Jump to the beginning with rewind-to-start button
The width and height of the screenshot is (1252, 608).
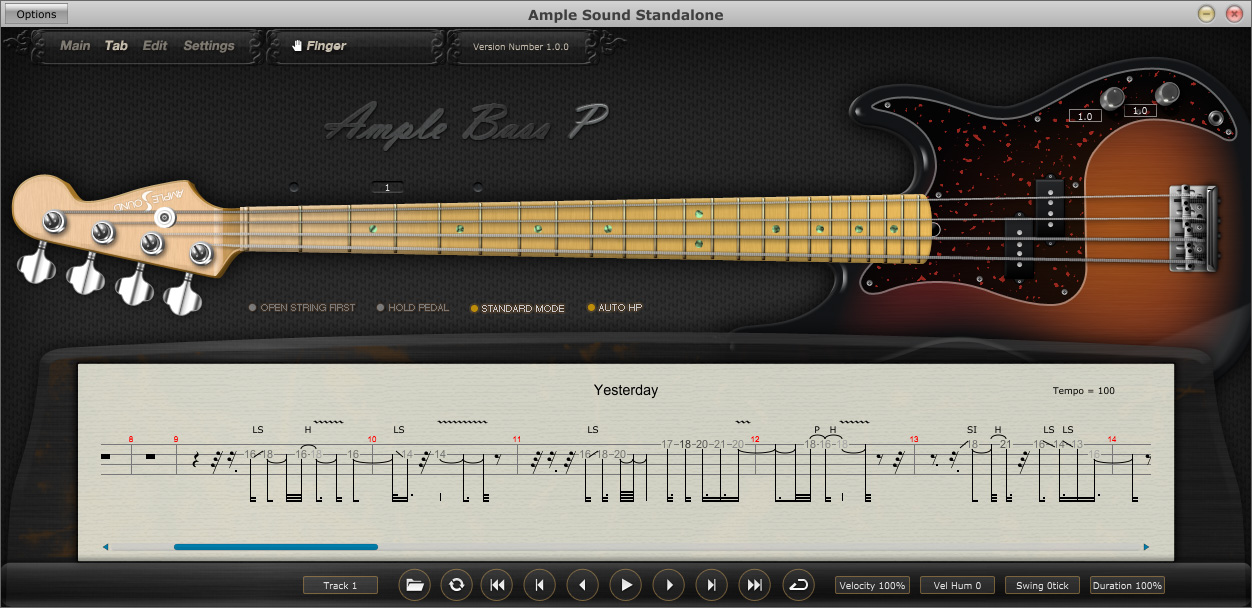click(x=497, y=585)
